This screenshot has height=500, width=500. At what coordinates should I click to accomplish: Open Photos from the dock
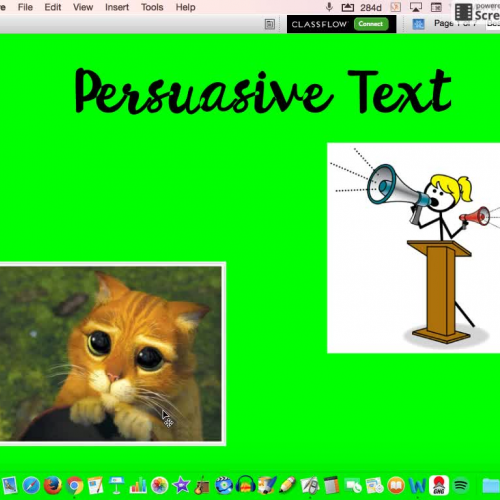pyautogui.click(x=159, y=486)
